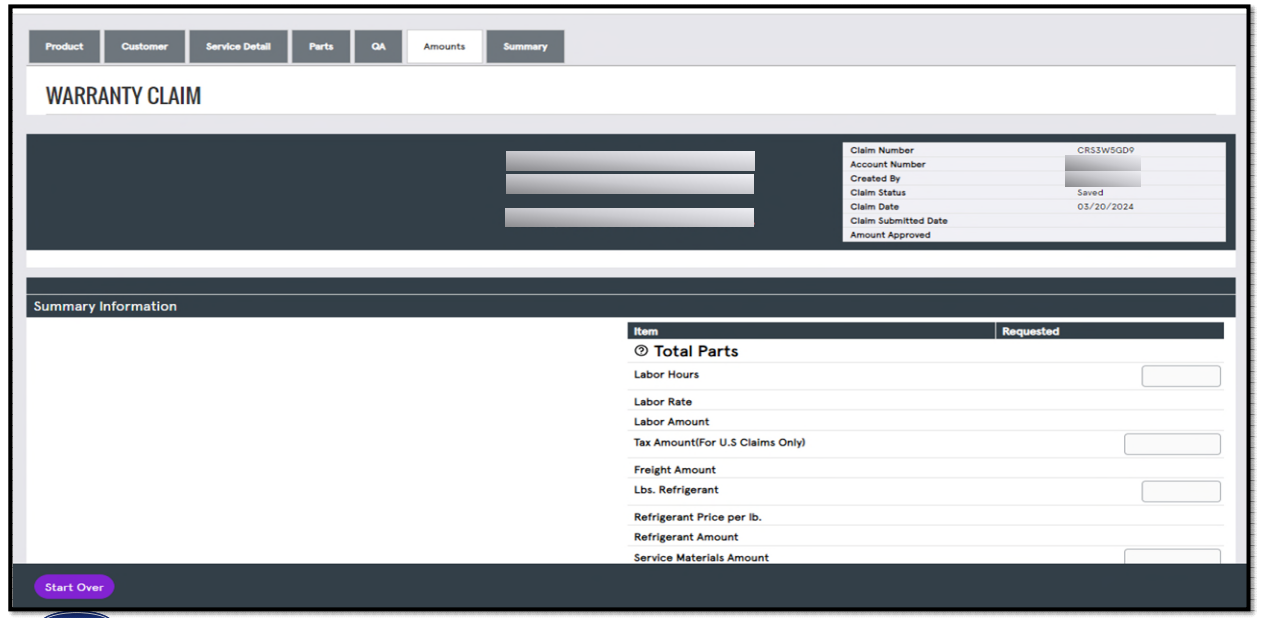
Task: Select the Lbs. Refrigerant entry field
Action: [x=1181, y=491]
